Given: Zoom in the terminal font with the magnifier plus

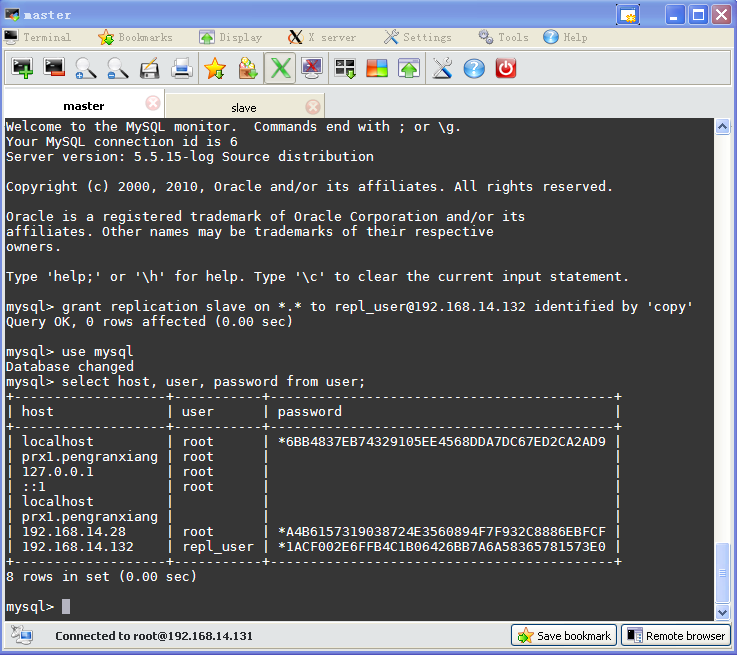Looking at the screenshot, I should (x=86, y=69).
